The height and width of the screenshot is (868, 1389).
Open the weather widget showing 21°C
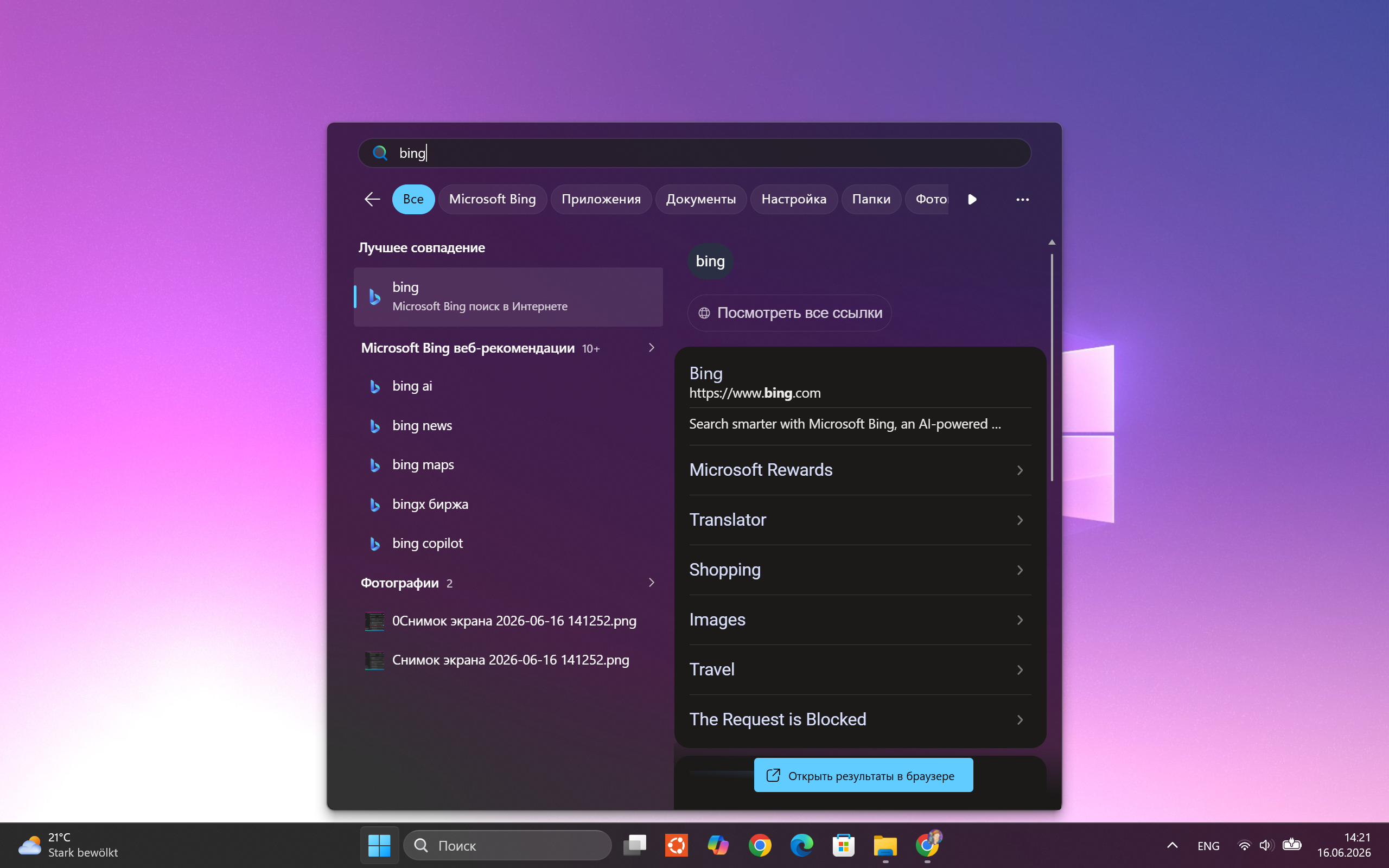[x=68, y=845]
